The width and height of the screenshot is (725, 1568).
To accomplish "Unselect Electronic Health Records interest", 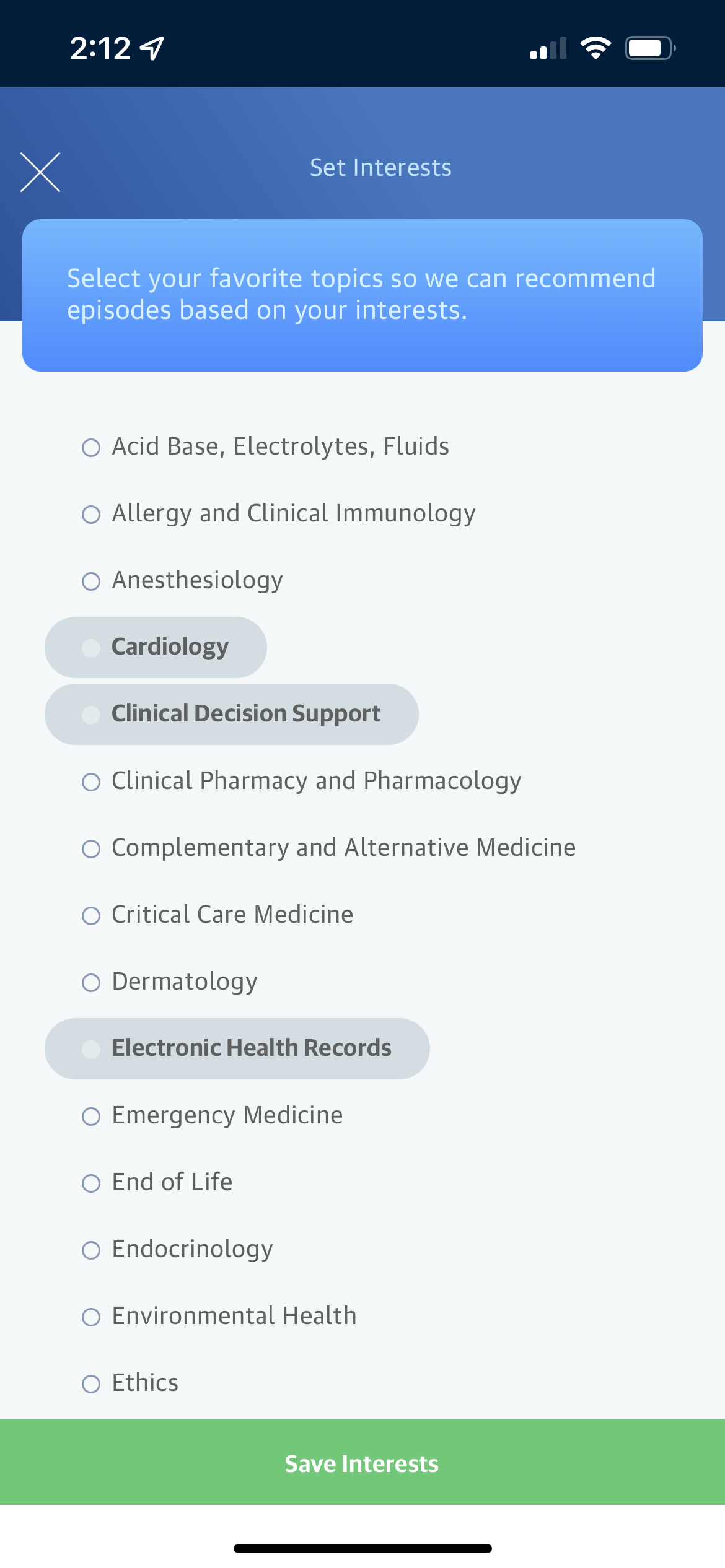I will click(x=237, y=1048).
